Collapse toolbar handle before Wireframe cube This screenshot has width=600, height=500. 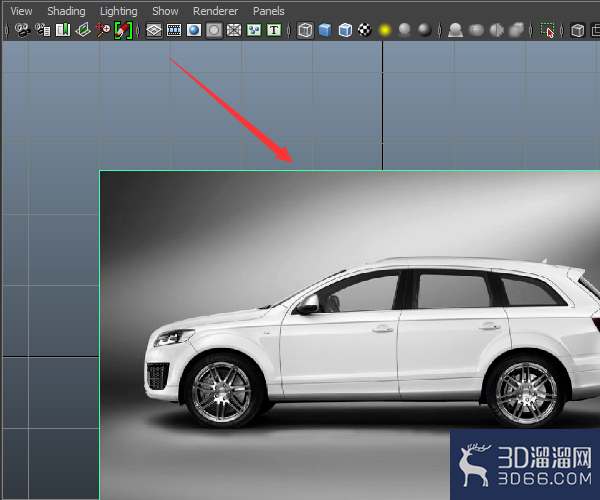[x=289, y=30]
